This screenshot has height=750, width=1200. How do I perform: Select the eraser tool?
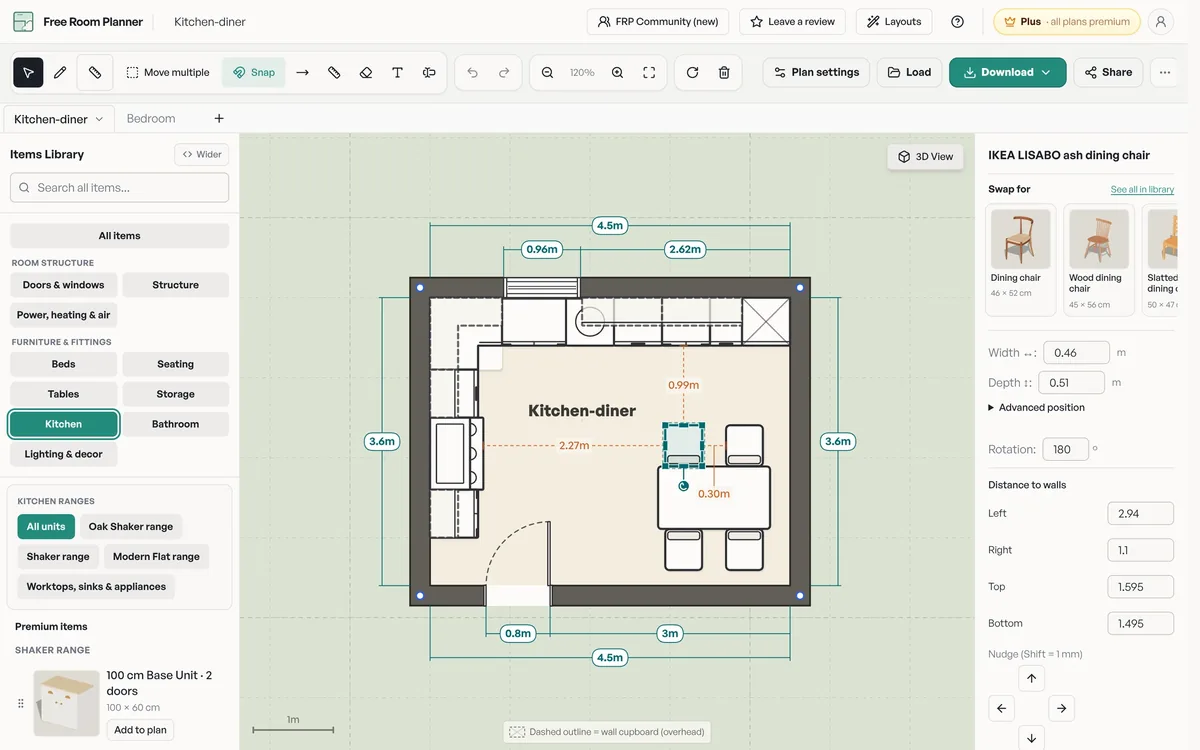tap(366, 72)
